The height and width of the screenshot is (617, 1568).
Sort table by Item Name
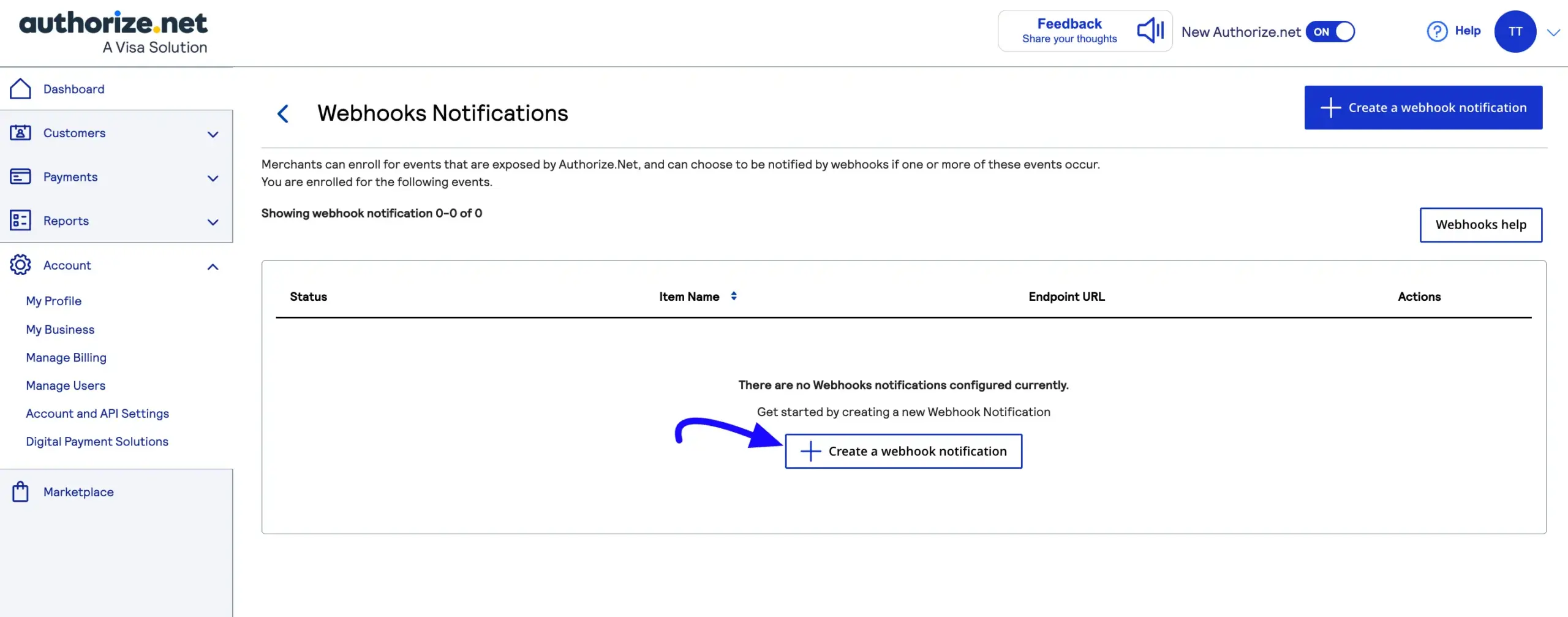[x=733, y=296]
